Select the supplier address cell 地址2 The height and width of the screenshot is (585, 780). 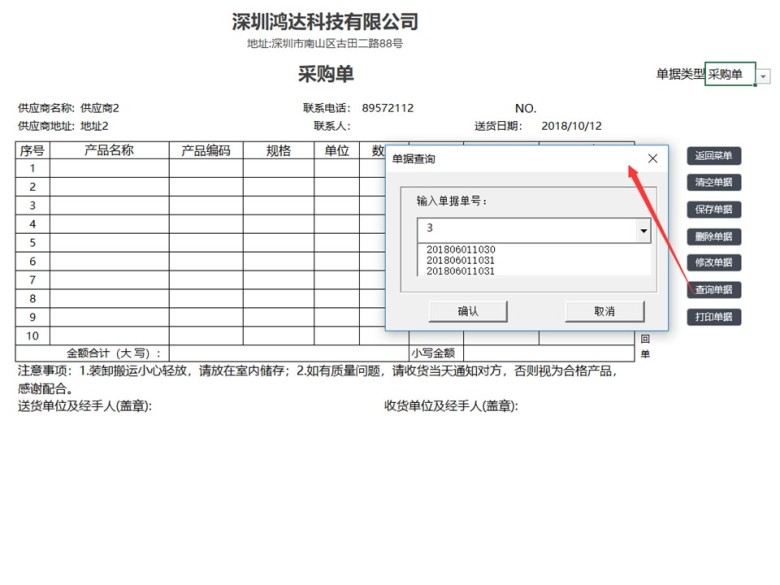click(94, 126)
